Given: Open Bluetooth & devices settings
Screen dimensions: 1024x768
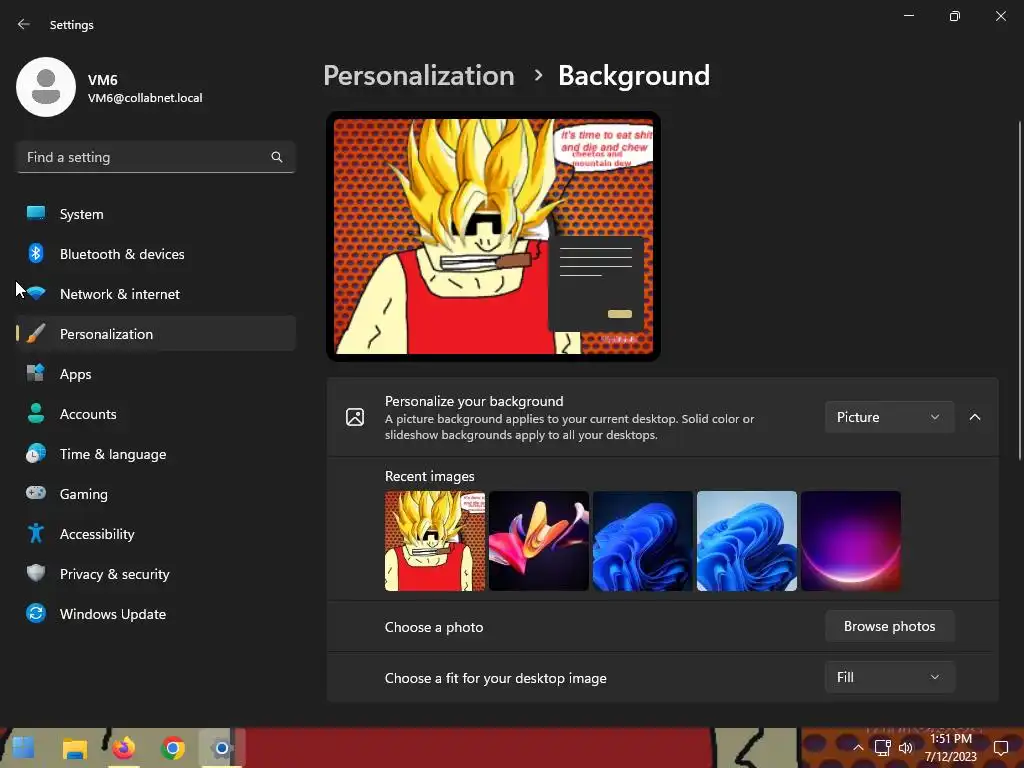Looking at the screenshot, I should [x=156, y=253].
